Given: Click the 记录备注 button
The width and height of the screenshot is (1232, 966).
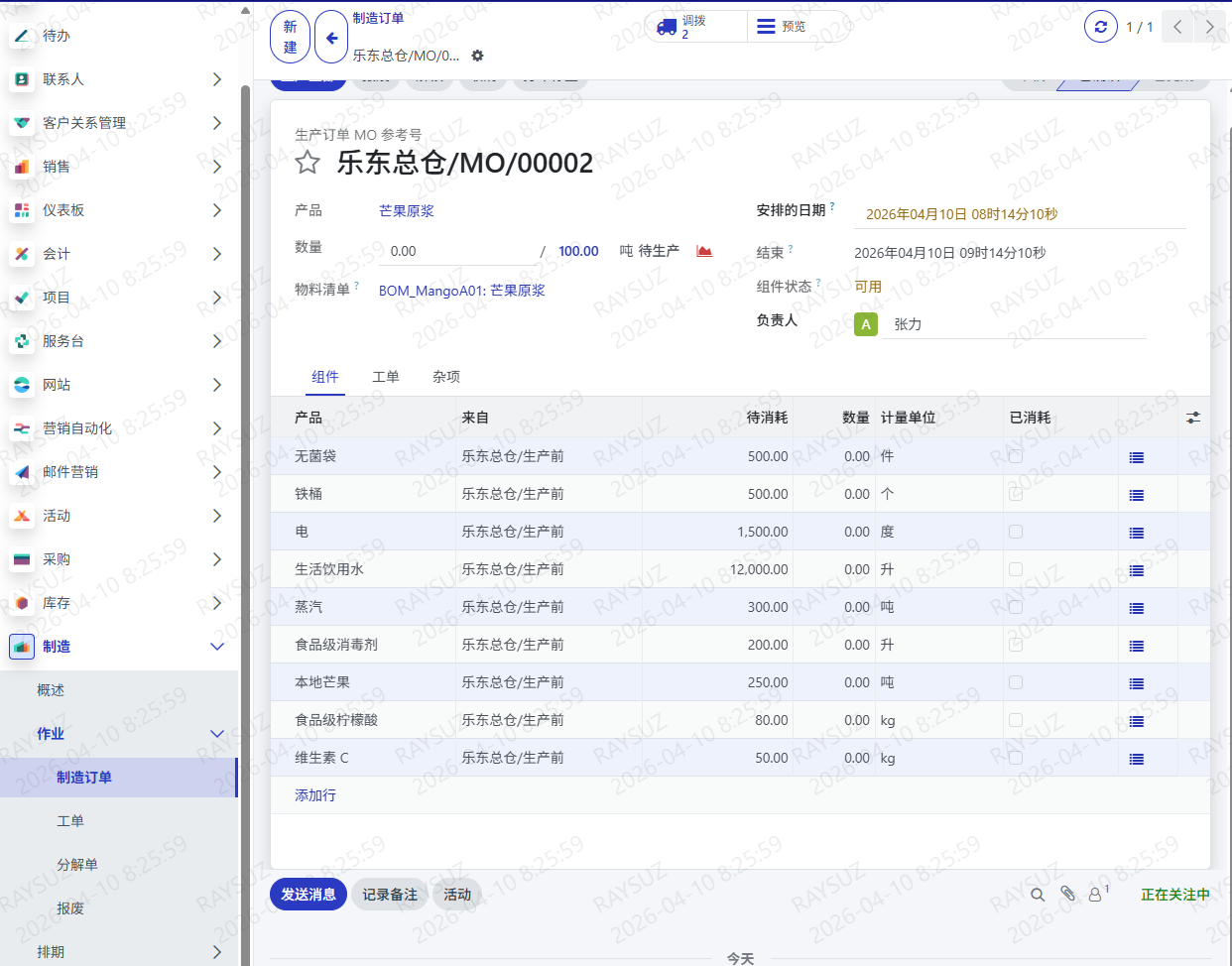Looking at the screenshot, I should [390, 895].
